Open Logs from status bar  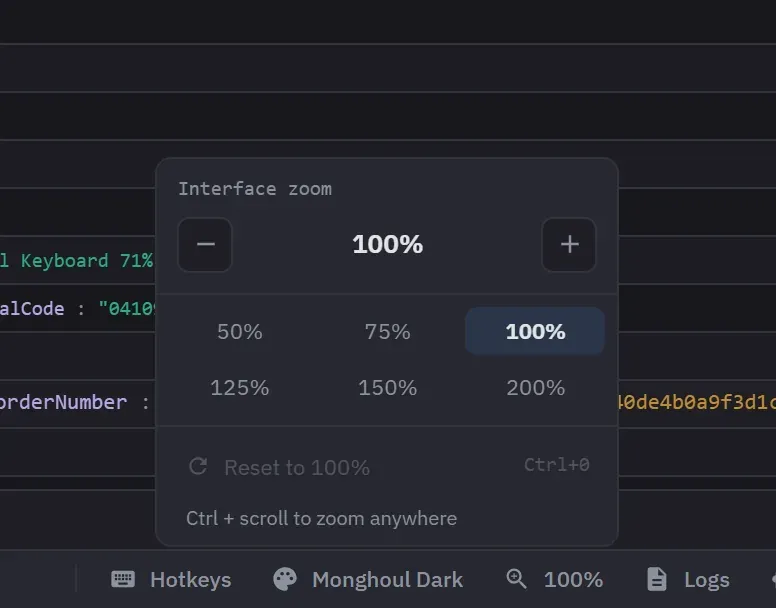point(688,579)
